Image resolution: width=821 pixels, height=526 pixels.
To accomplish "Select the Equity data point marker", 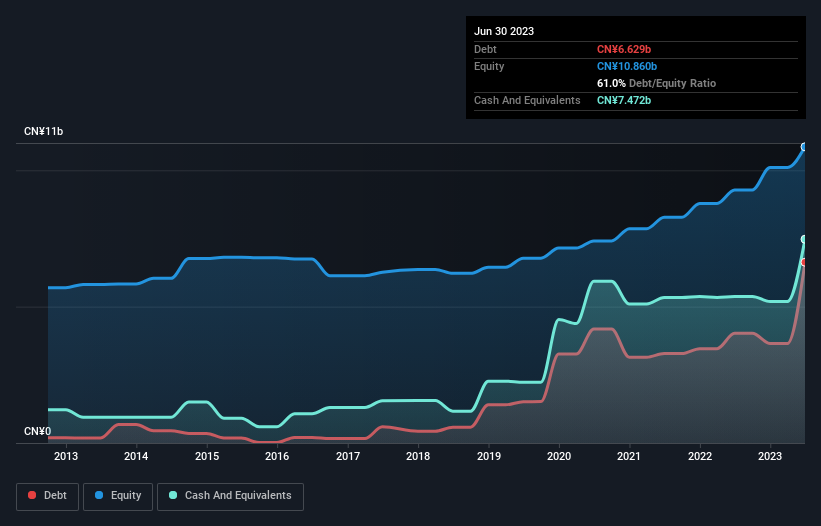I will [x=804, y=147].
